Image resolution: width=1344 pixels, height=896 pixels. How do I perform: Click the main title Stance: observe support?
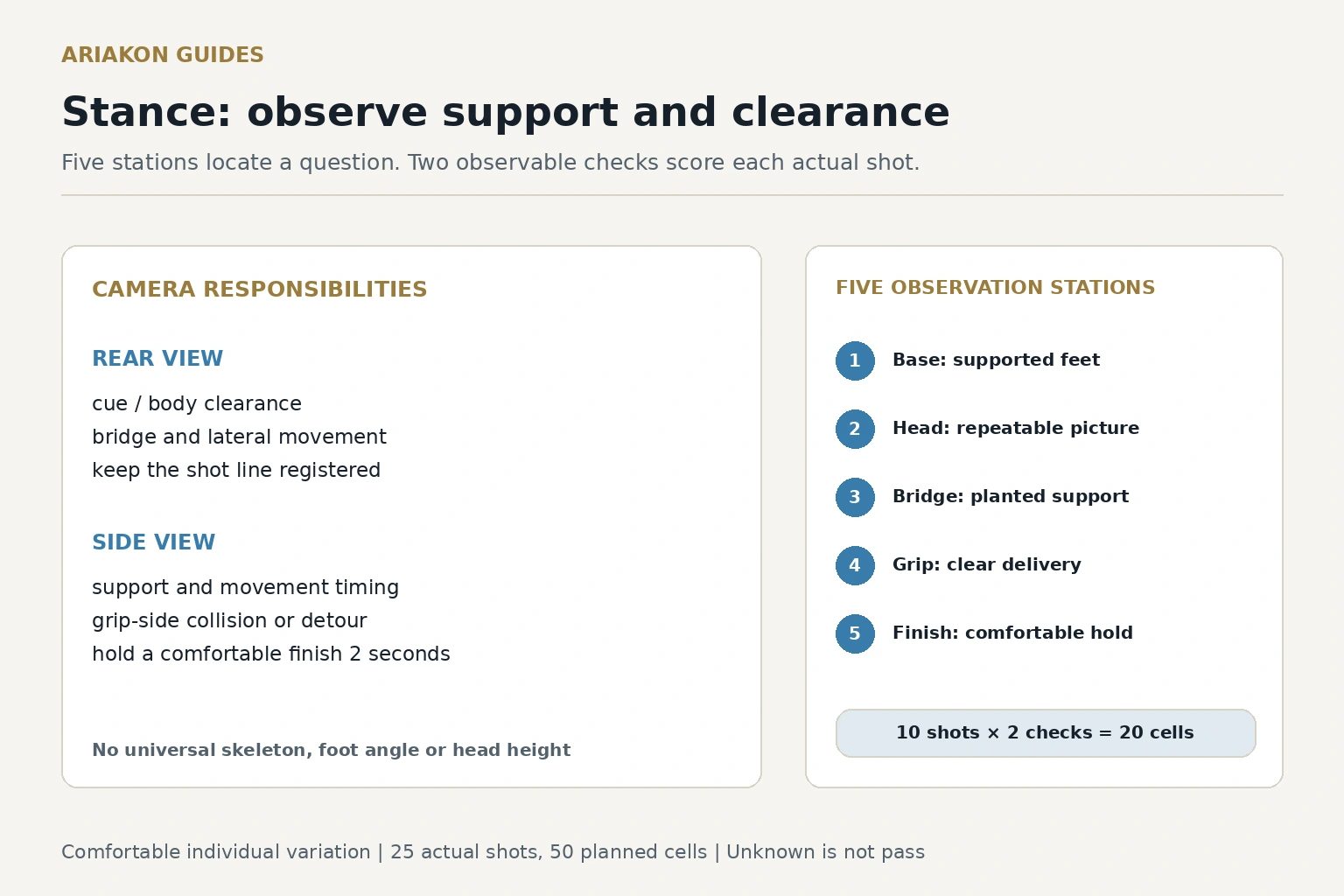coord(506,113)
